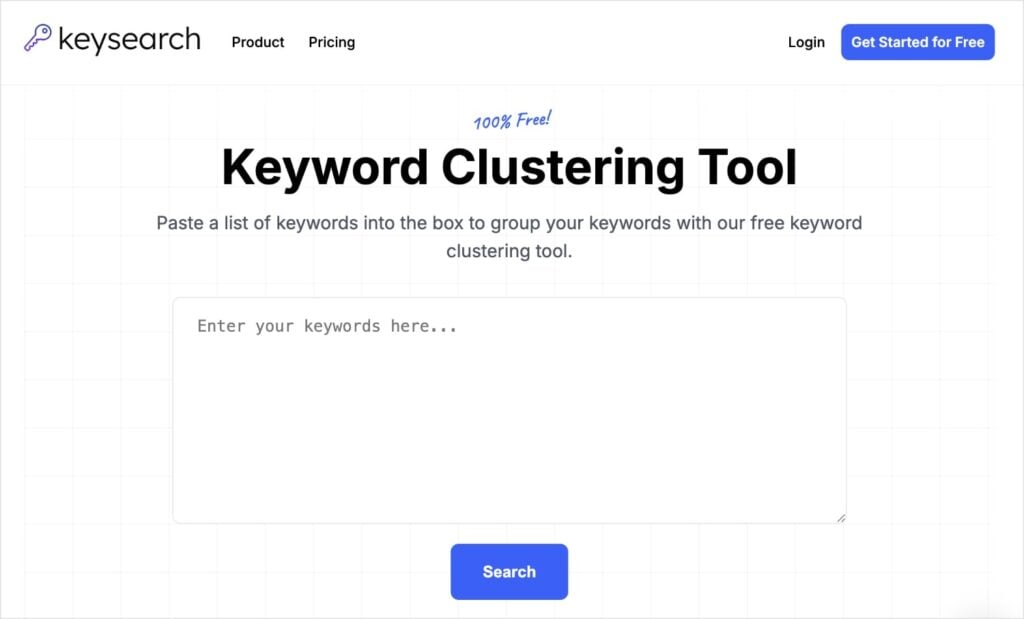Navigate home via the keysearch logo
Screen dimensions: 1024x619
point(110,40)
